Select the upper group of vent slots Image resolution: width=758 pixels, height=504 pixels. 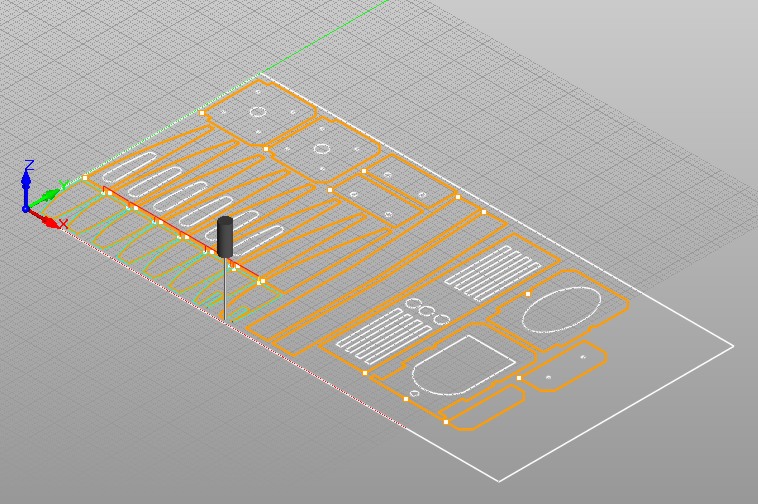coord(492,270)
